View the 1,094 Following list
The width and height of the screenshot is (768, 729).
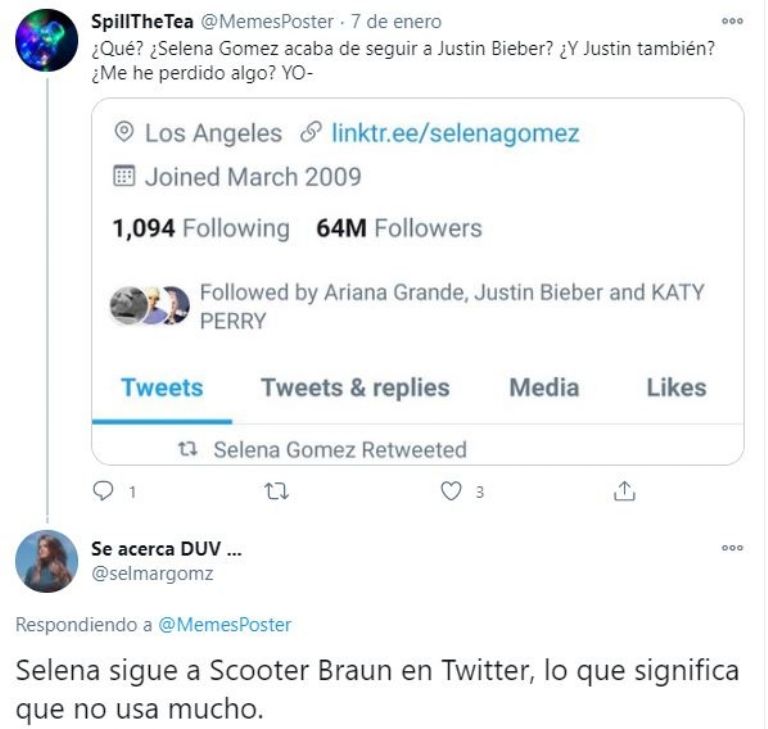[x=201, y=229]
